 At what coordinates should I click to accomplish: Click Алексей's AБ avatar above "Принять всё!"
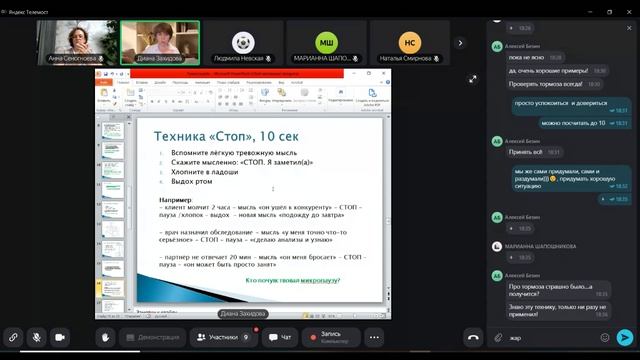coord(497,142)
